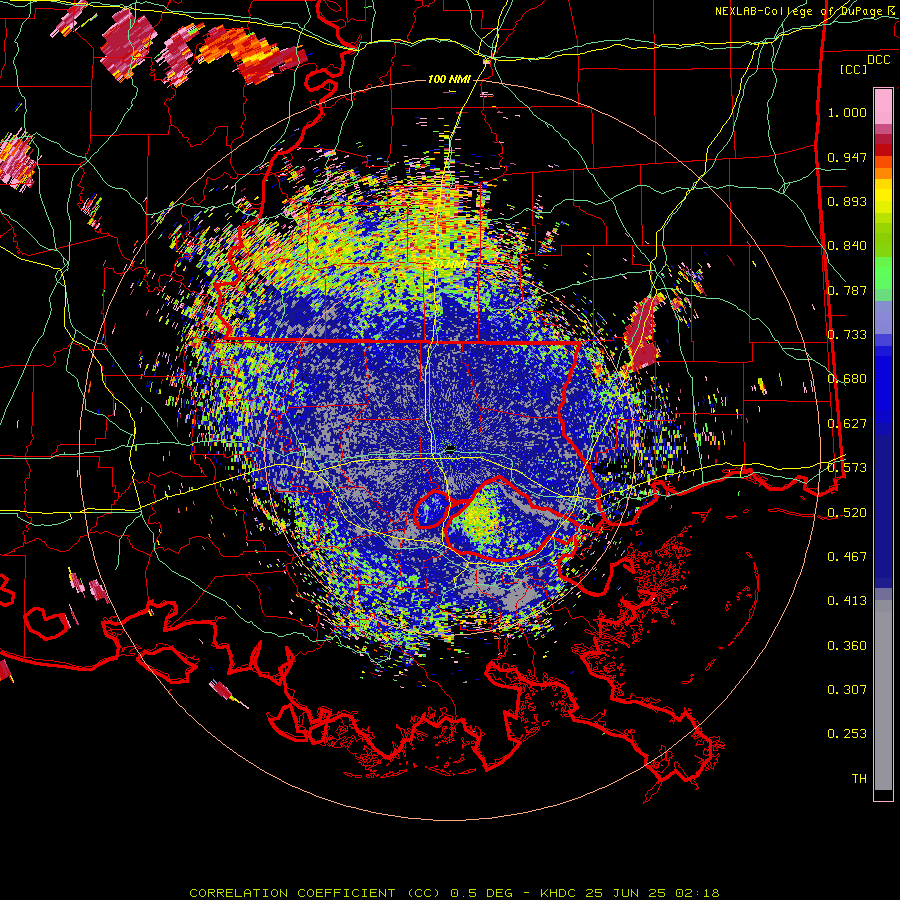Click the [CC] unit label

854,69
